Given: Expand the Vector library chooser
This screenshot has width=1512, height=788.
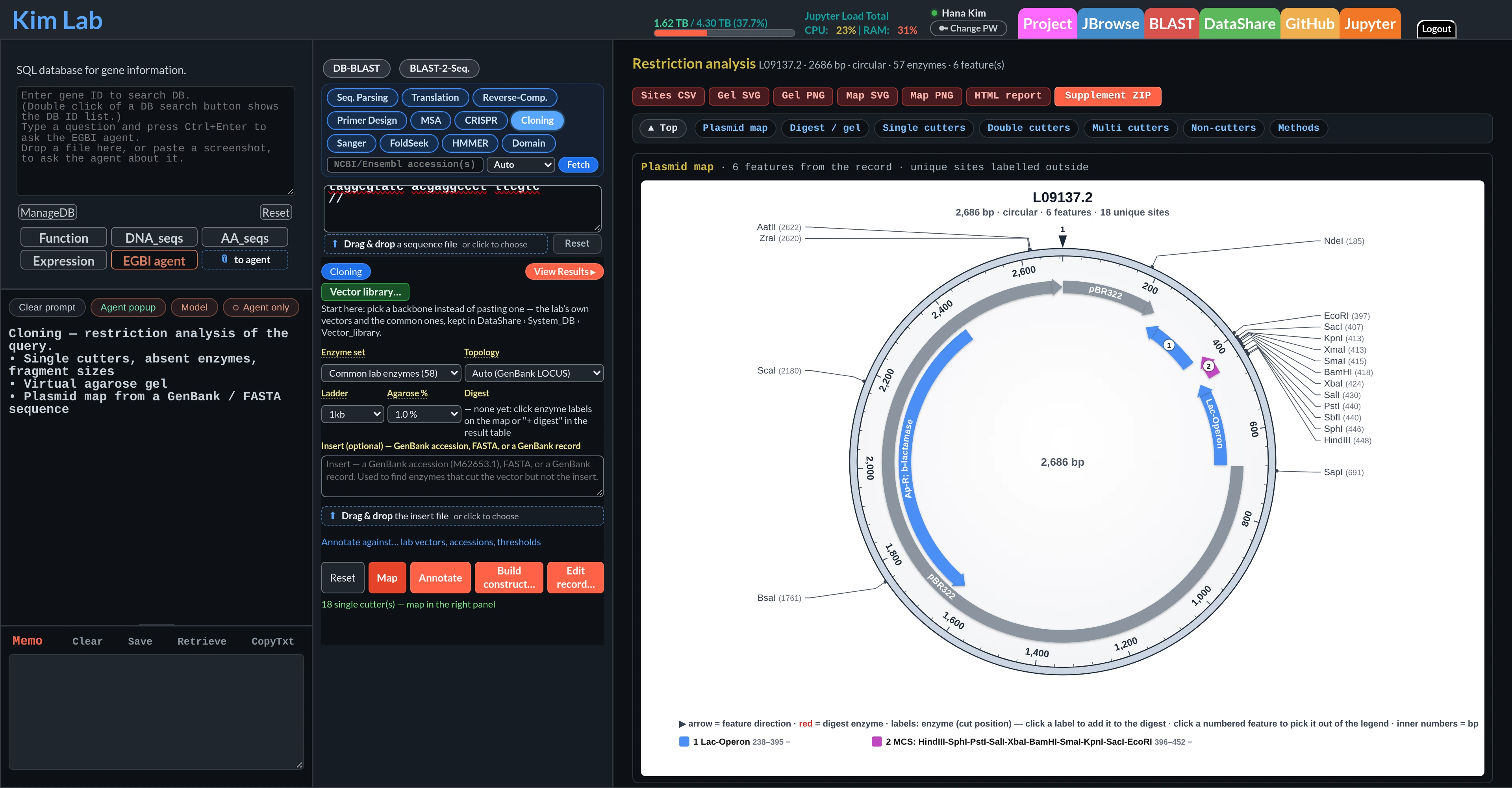Looking at the screenshot, I should 365,292.
